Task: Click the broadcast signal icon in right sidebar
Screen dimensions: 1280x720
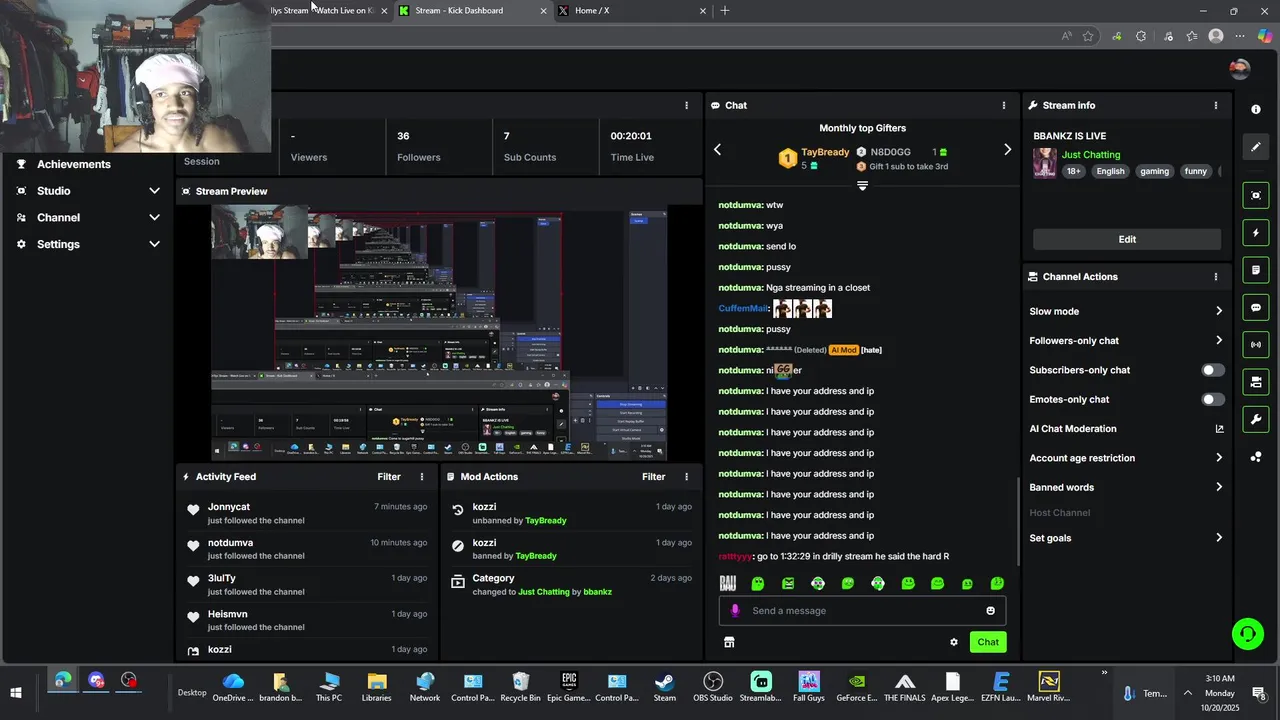Action: (x=1256, y=345)
